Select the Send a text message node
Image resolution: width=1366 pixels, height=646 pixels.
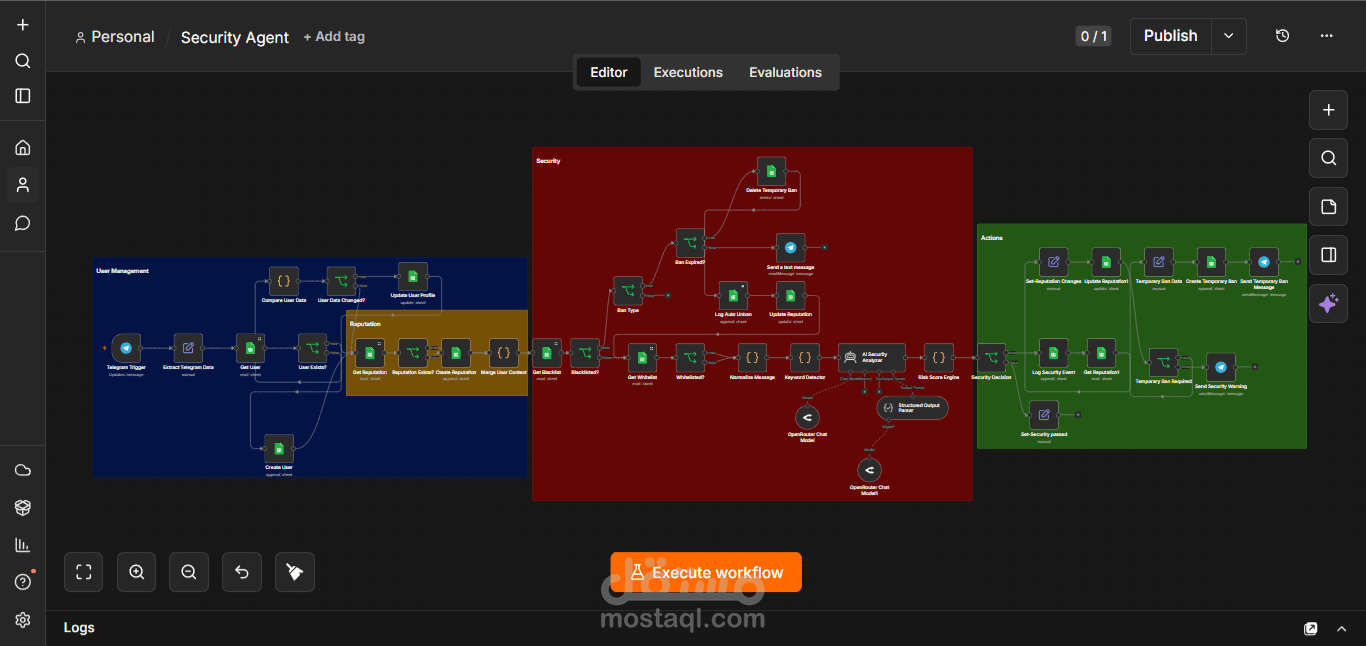coord(790,248)
